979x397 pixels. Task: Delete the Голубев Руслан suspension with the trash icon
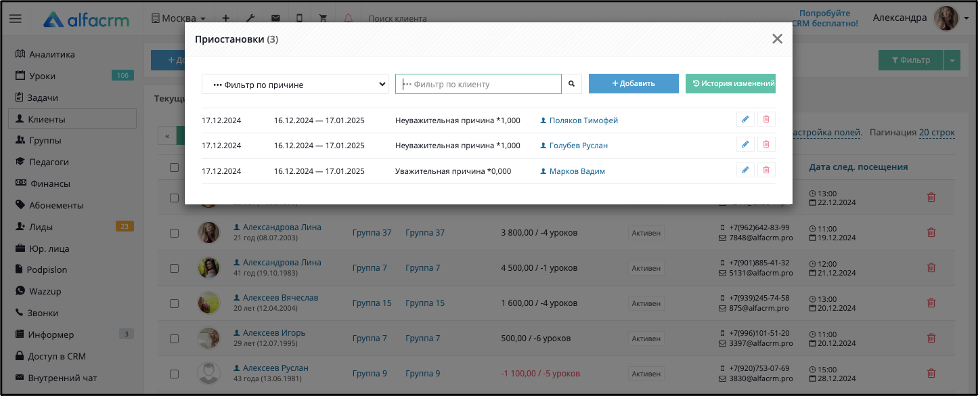pos(766,145)
